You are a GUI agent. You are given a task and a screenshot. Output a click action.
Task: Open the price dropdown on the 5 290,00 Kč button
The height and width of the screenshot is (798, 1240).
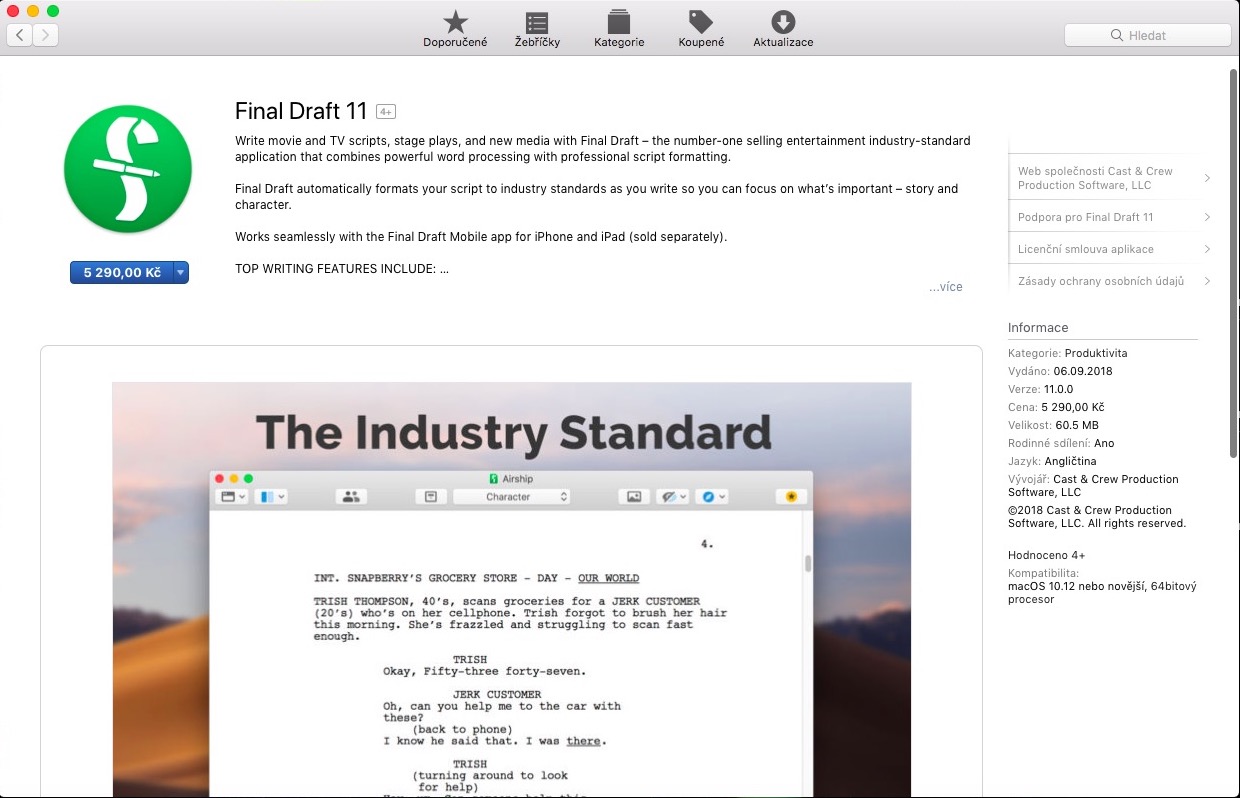(x=181, y=272)
